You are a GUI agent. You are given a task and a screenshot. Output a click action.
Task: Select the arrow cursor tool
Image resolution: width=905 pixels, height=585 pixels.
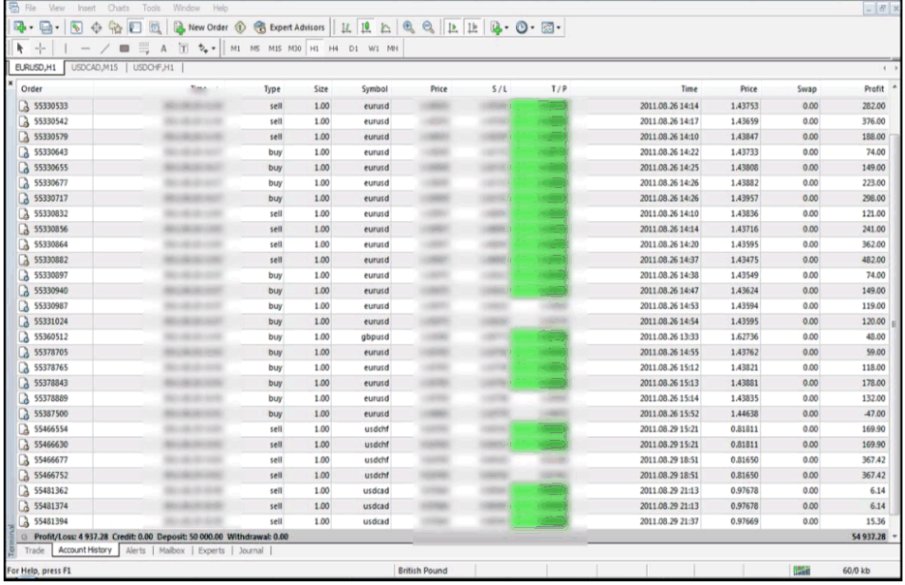point(20,48)
